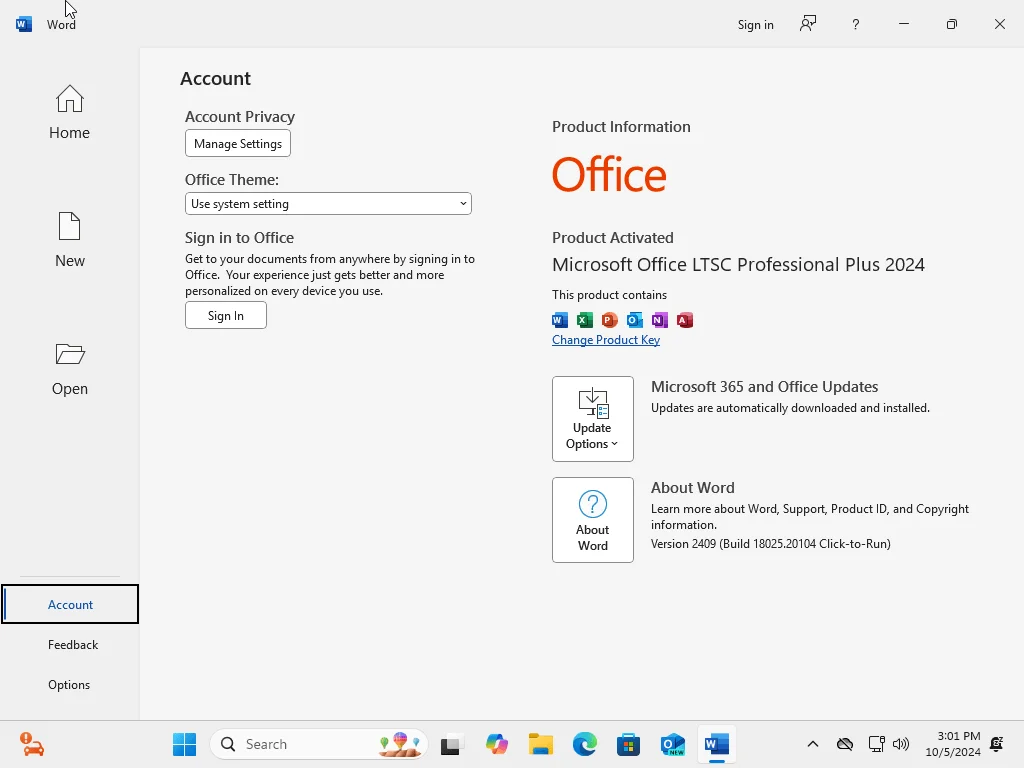1024x768 pixels.
Task: Click the Outlook icon in taskbar
Action: point(672,744)
